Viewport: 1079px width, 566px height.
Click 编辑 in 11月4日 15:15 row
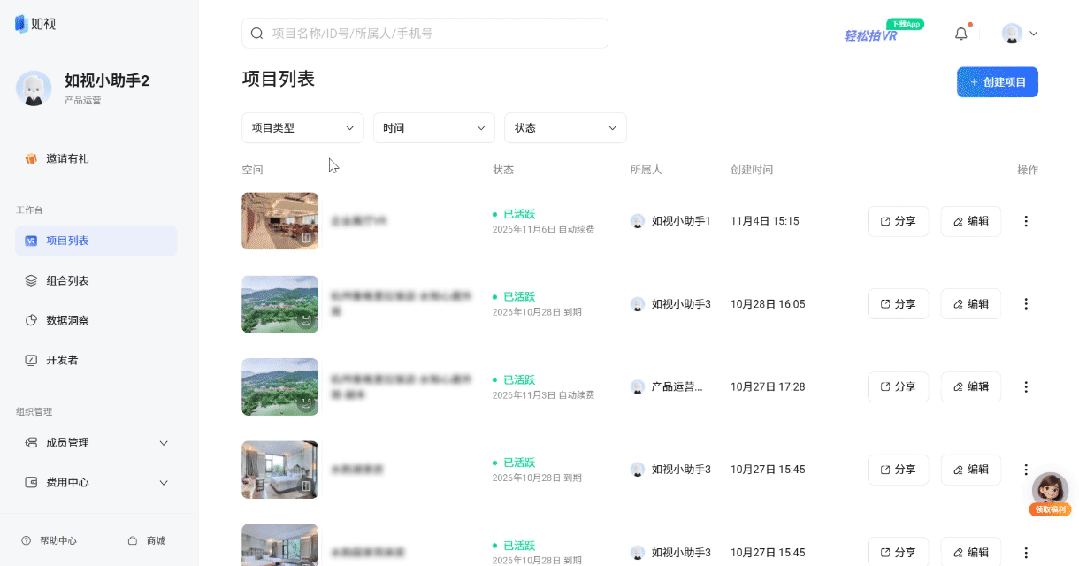pyautogui.click(x=970, y=221)
